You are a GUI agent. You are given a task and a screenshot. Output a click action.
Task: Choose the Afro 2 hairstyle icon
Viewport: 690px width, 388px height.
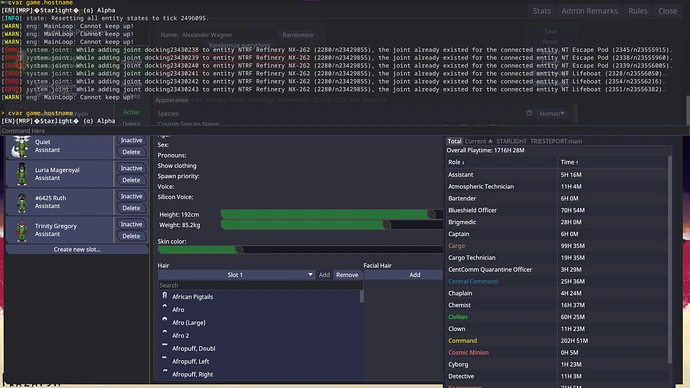pos(165,333)
